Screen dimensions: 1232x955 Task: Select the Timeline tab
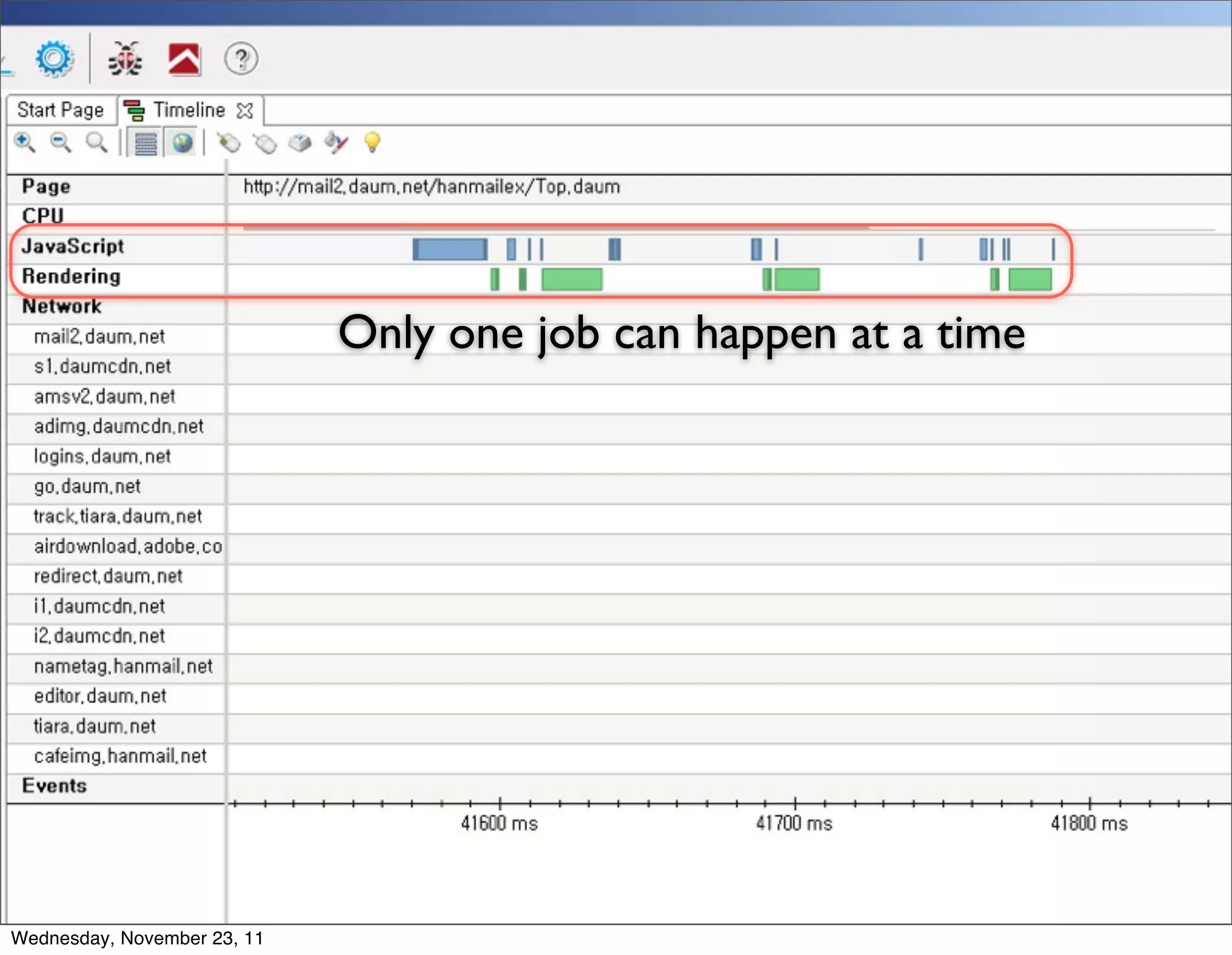(188, 110)
